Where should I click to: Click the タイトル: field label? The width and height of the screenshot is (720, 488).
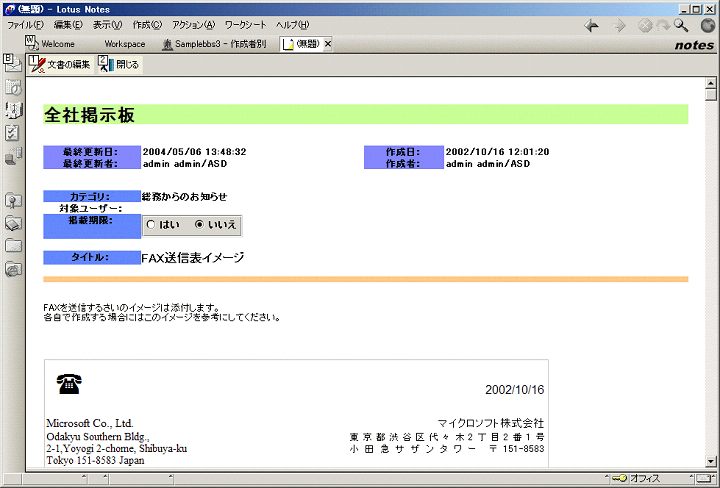click(92, 258)
